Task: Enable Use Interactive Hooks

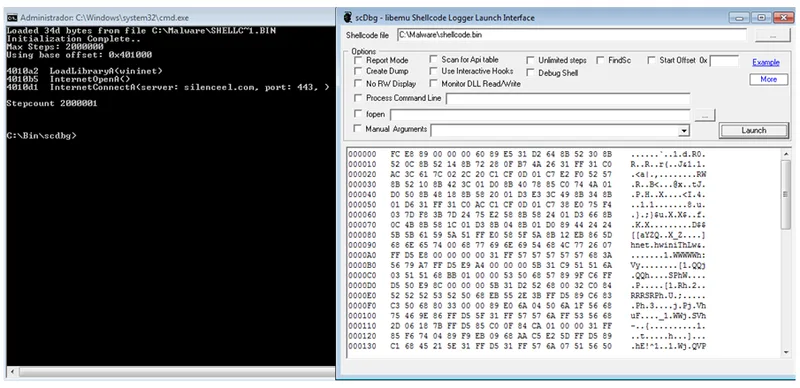Action: [433, 71]
